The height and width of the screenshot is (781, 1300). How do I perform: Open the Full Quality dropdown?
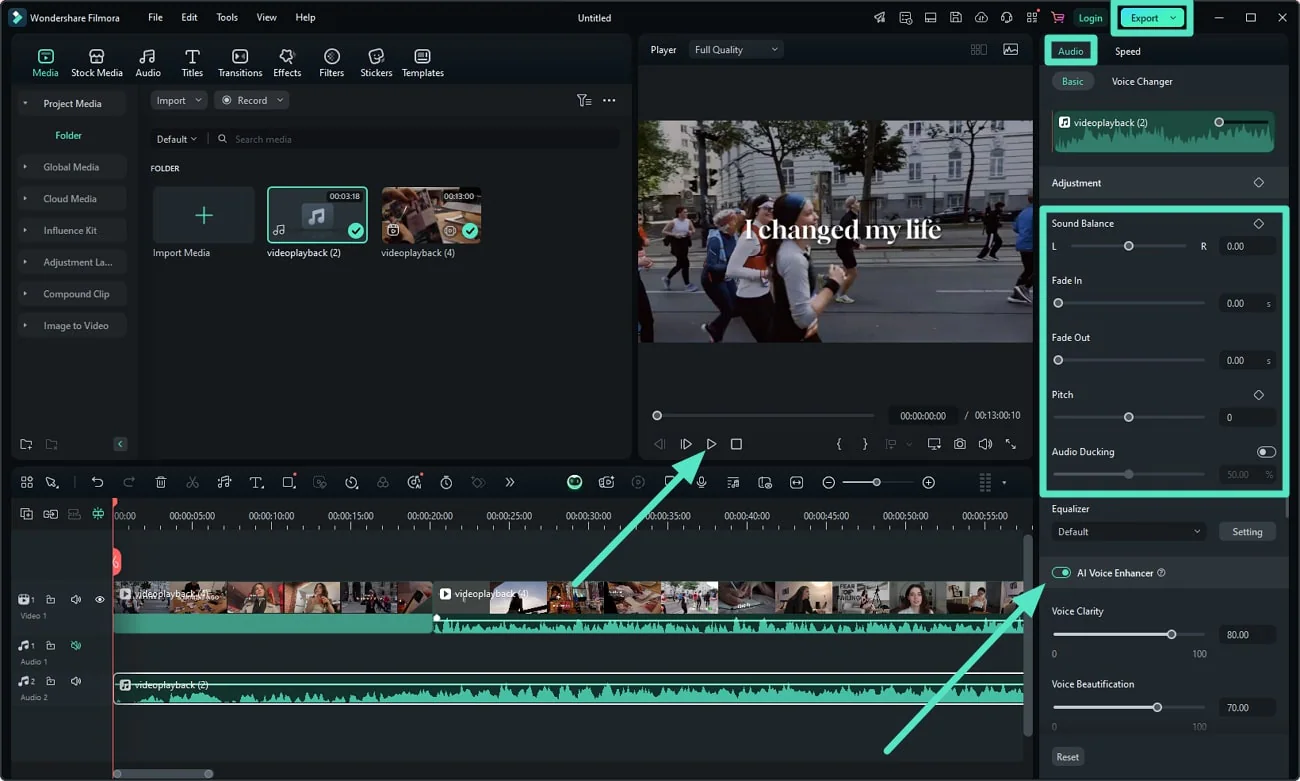(736, 50)
